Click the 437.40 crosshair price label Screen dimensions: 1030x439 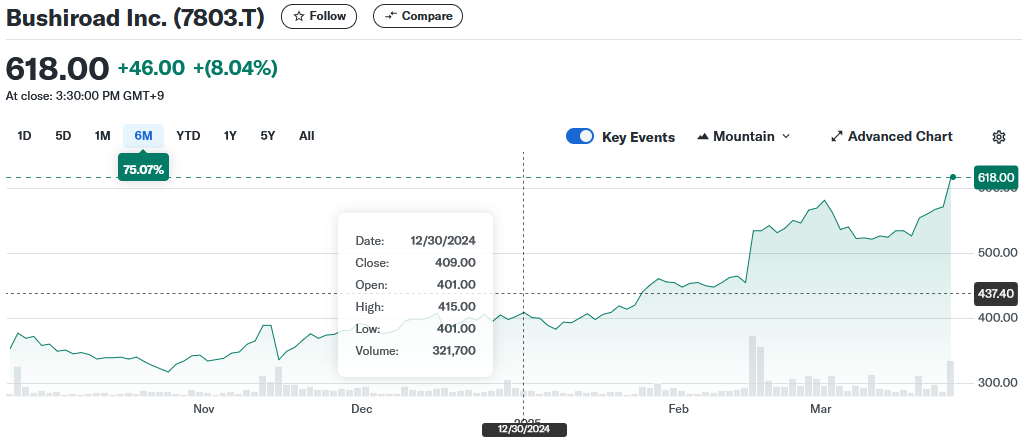pyautogui.click(x=996, y=294)
